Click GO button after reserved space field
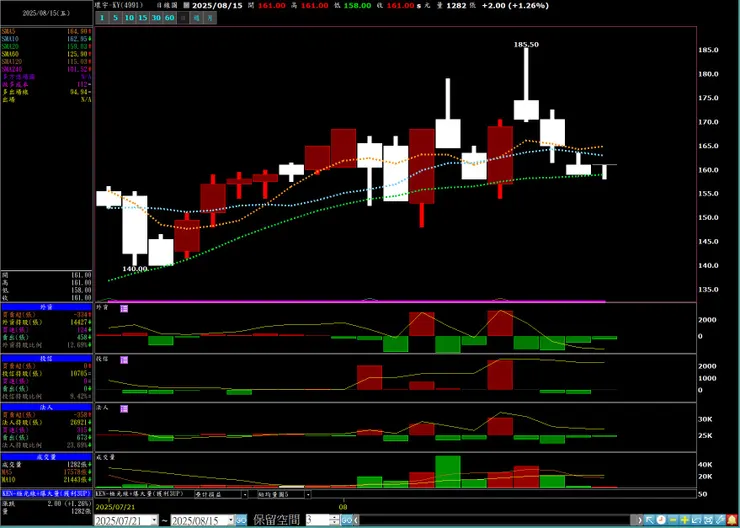 click(346, 520)
